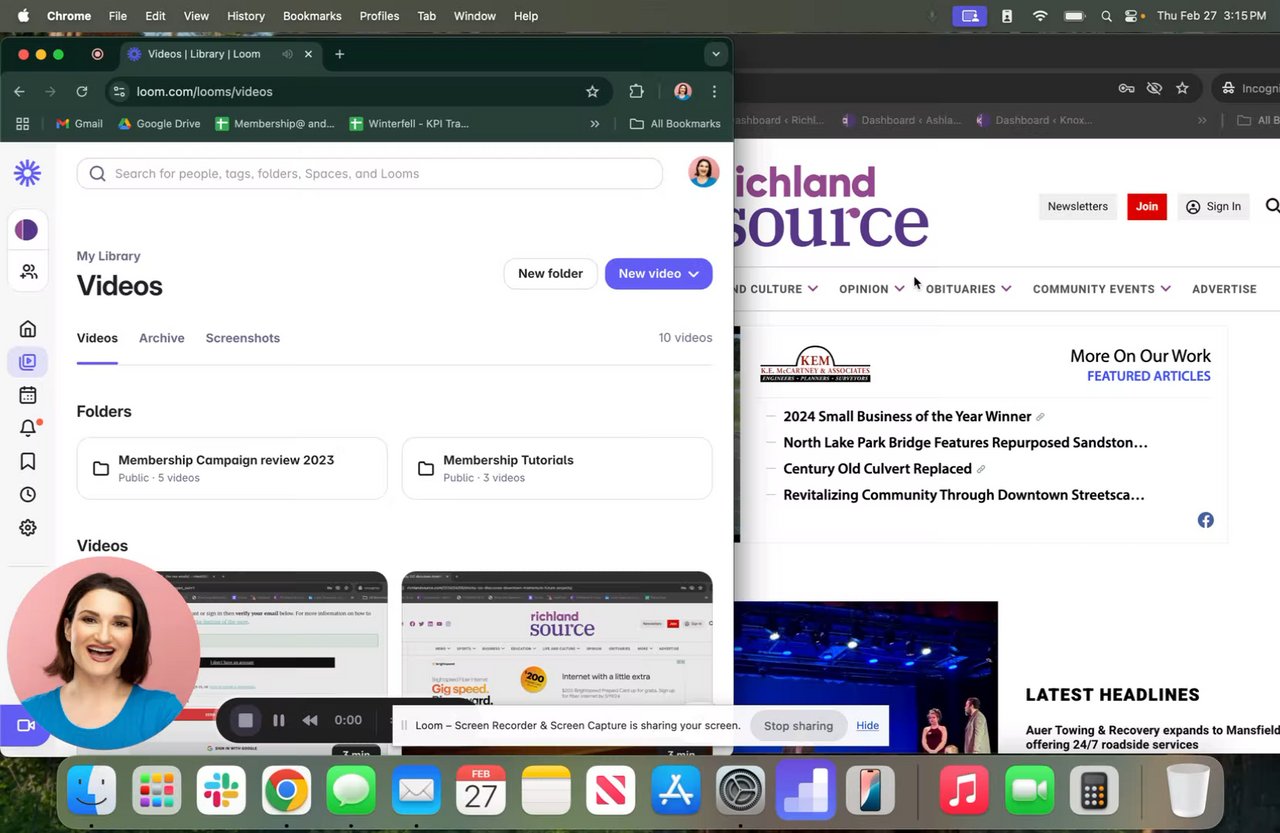
Task: View site information icon in address bar
Action: (119, 91)
